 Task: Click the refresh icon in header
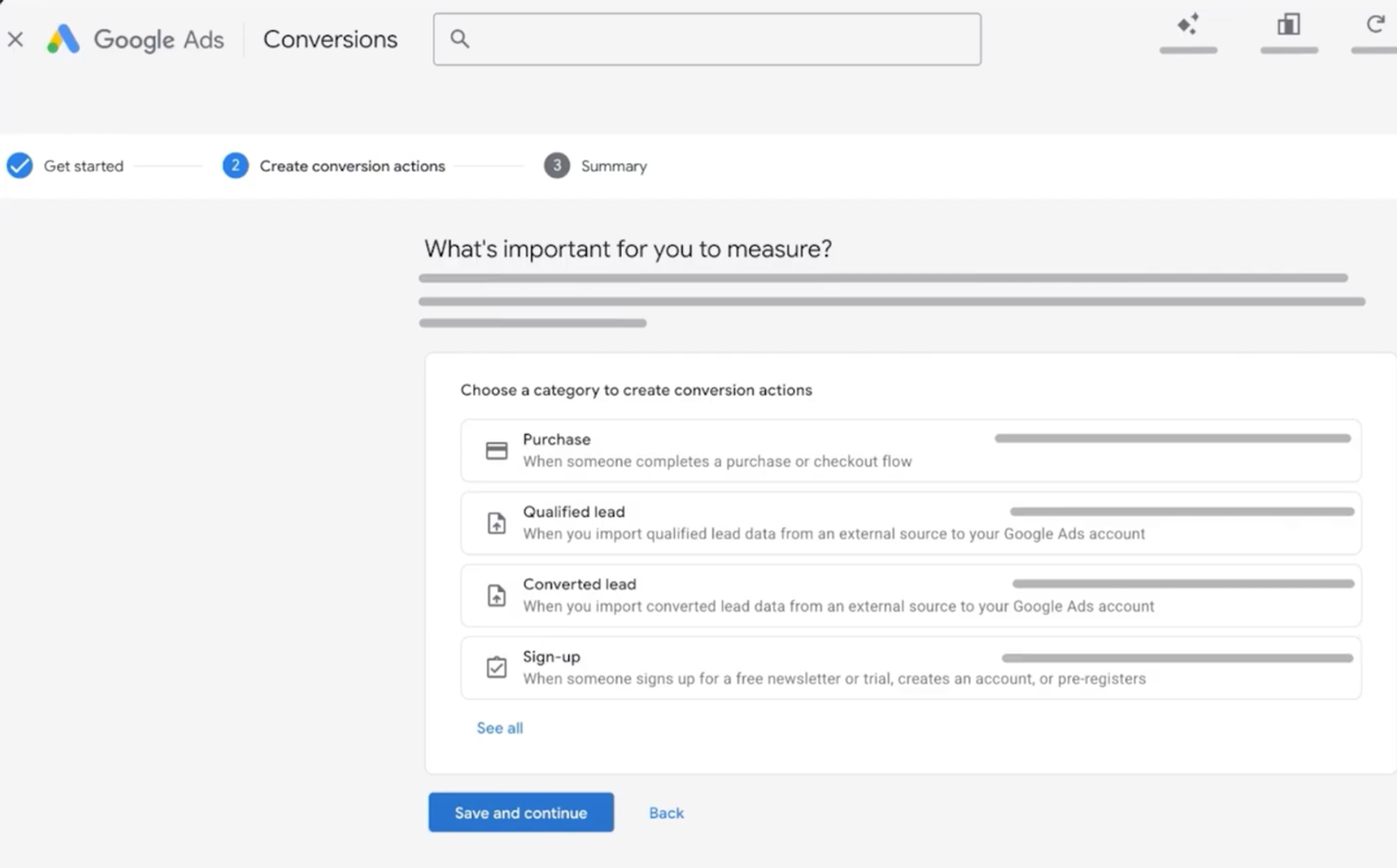pos(1375,24)
